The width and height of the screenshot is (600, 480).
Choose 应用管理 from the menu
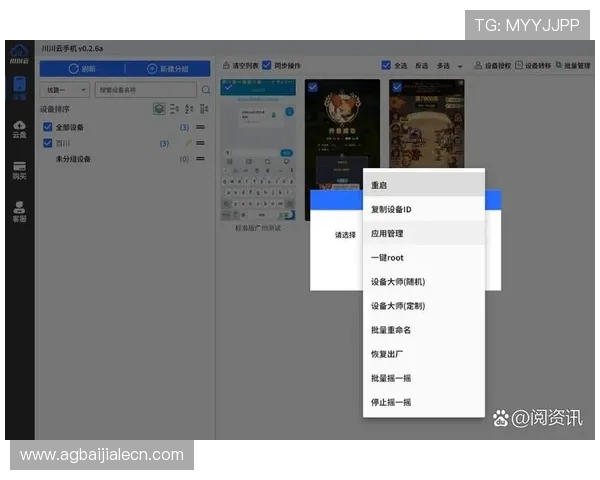(x=424, y=233)
